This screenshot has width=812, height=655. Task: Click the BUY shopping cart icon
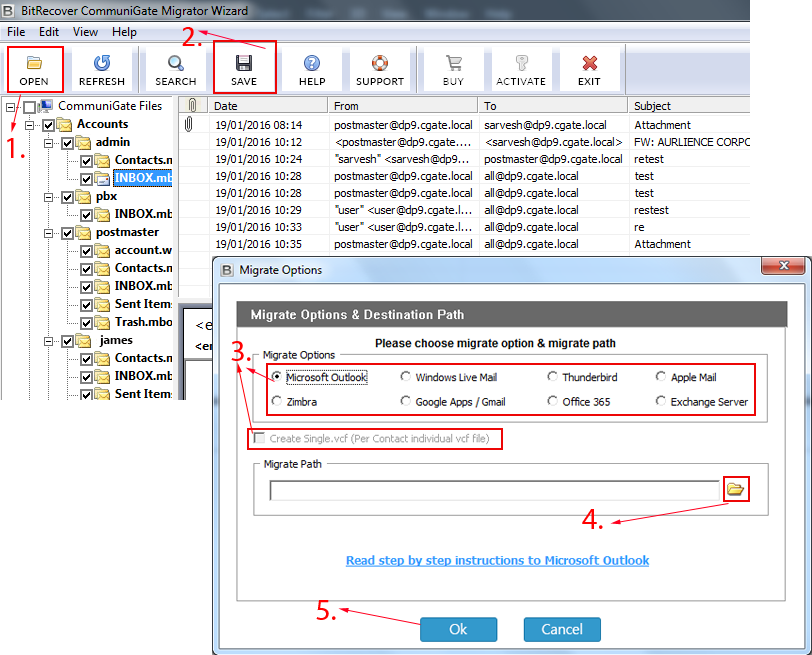[x=454, y=63]
